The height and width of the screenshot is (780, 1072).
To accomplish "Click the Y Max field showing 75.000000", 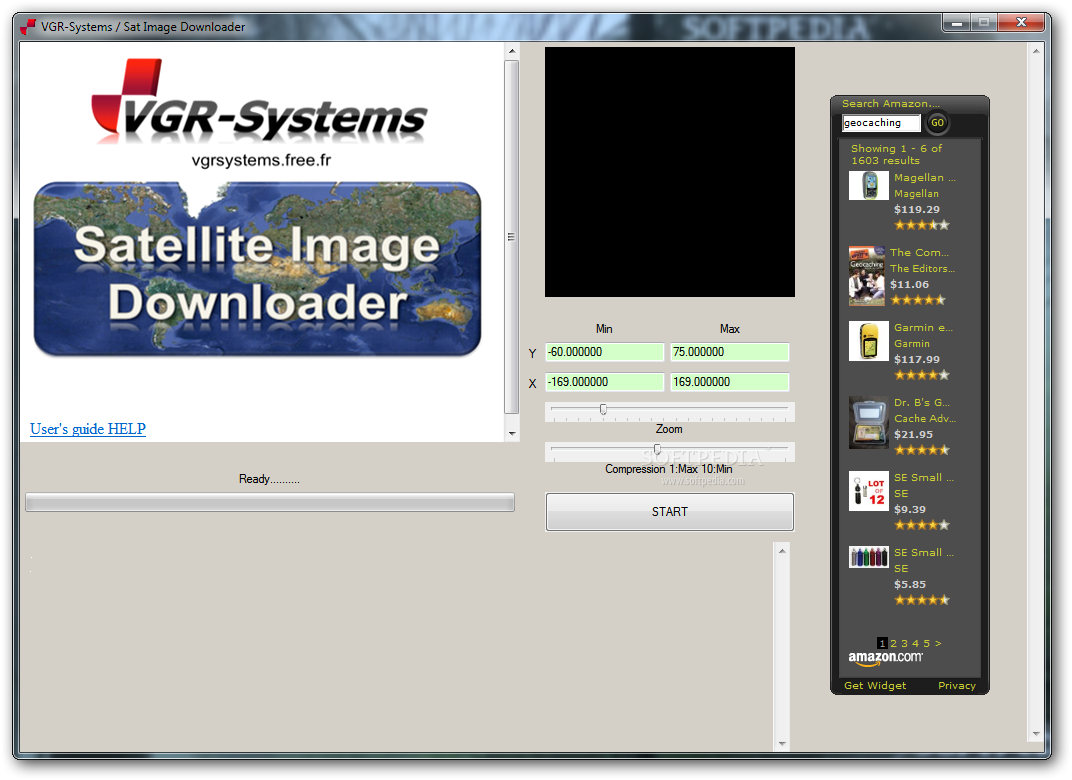I will (x=729, y=352).
